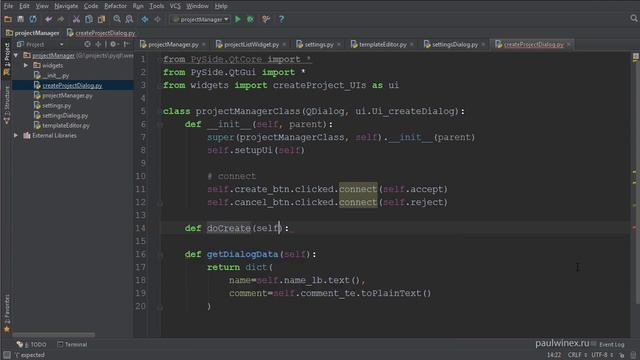
Task: Open the Refactor menu
Action: point(115,6)
